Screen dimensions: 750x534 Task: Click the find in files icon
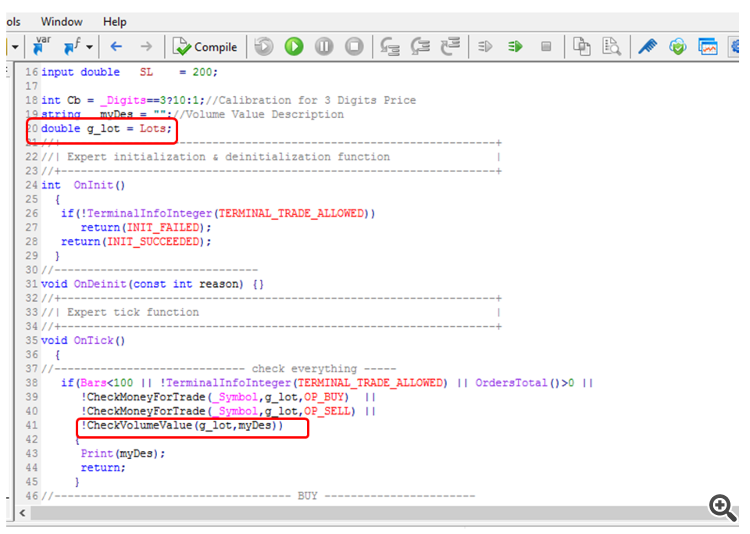tap(611, 46)
